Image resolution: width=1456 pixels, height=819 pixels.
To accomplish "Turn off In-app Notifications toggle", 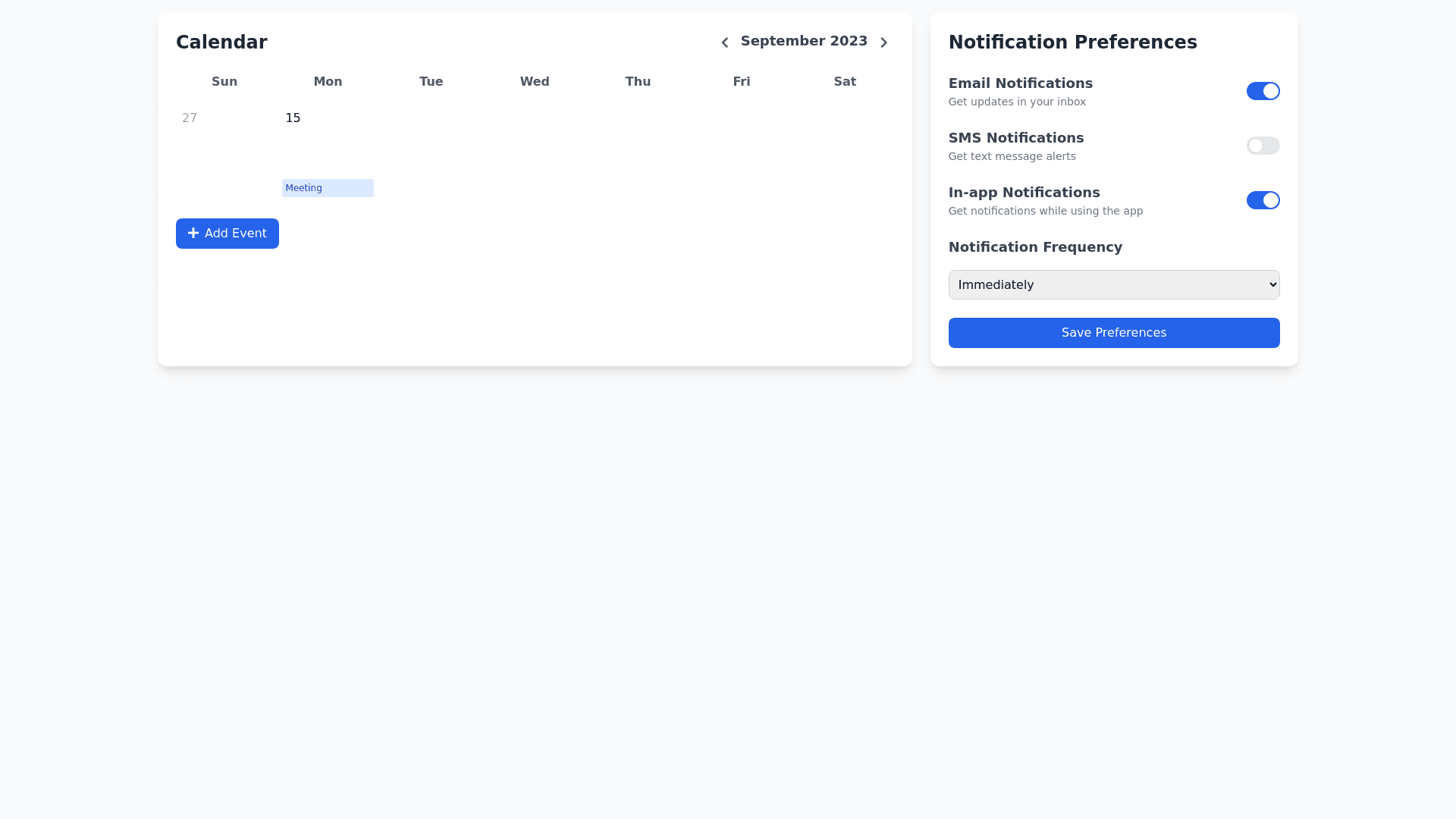I will [1263, 200].
